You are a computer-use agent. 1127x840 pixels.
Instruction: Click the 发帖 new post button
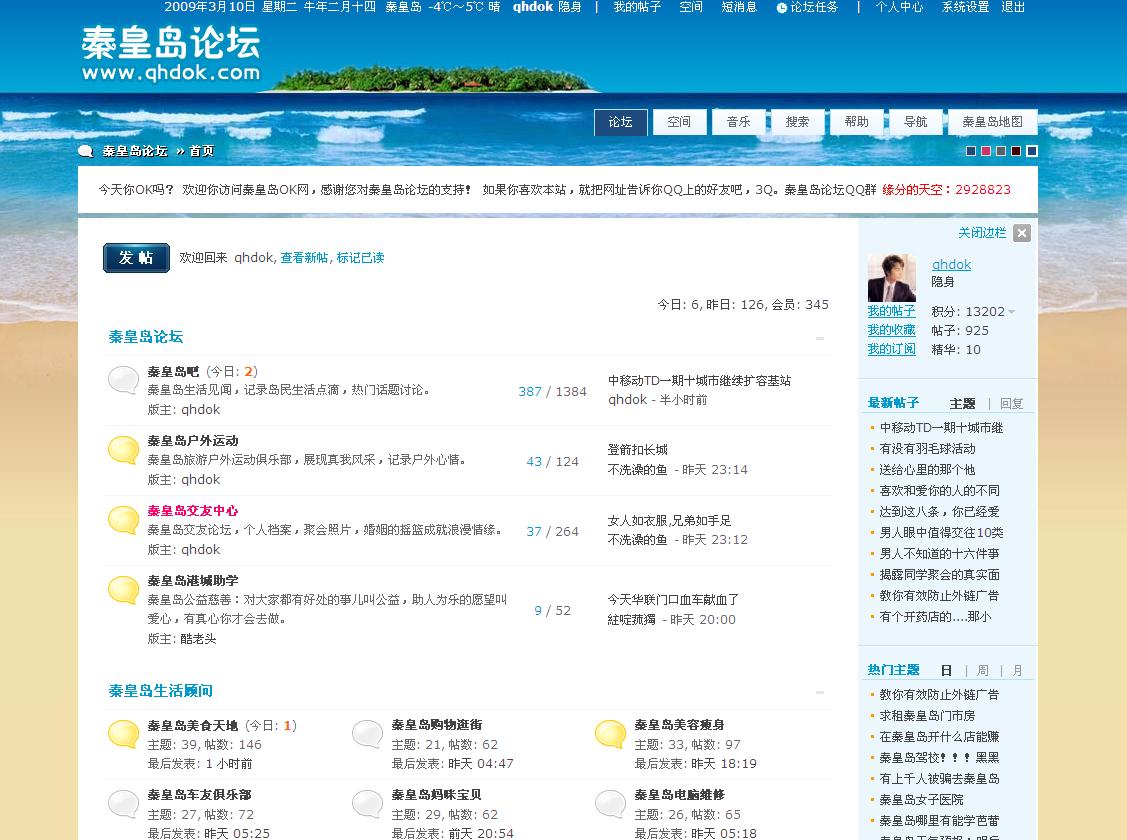(x=136, y=258)
